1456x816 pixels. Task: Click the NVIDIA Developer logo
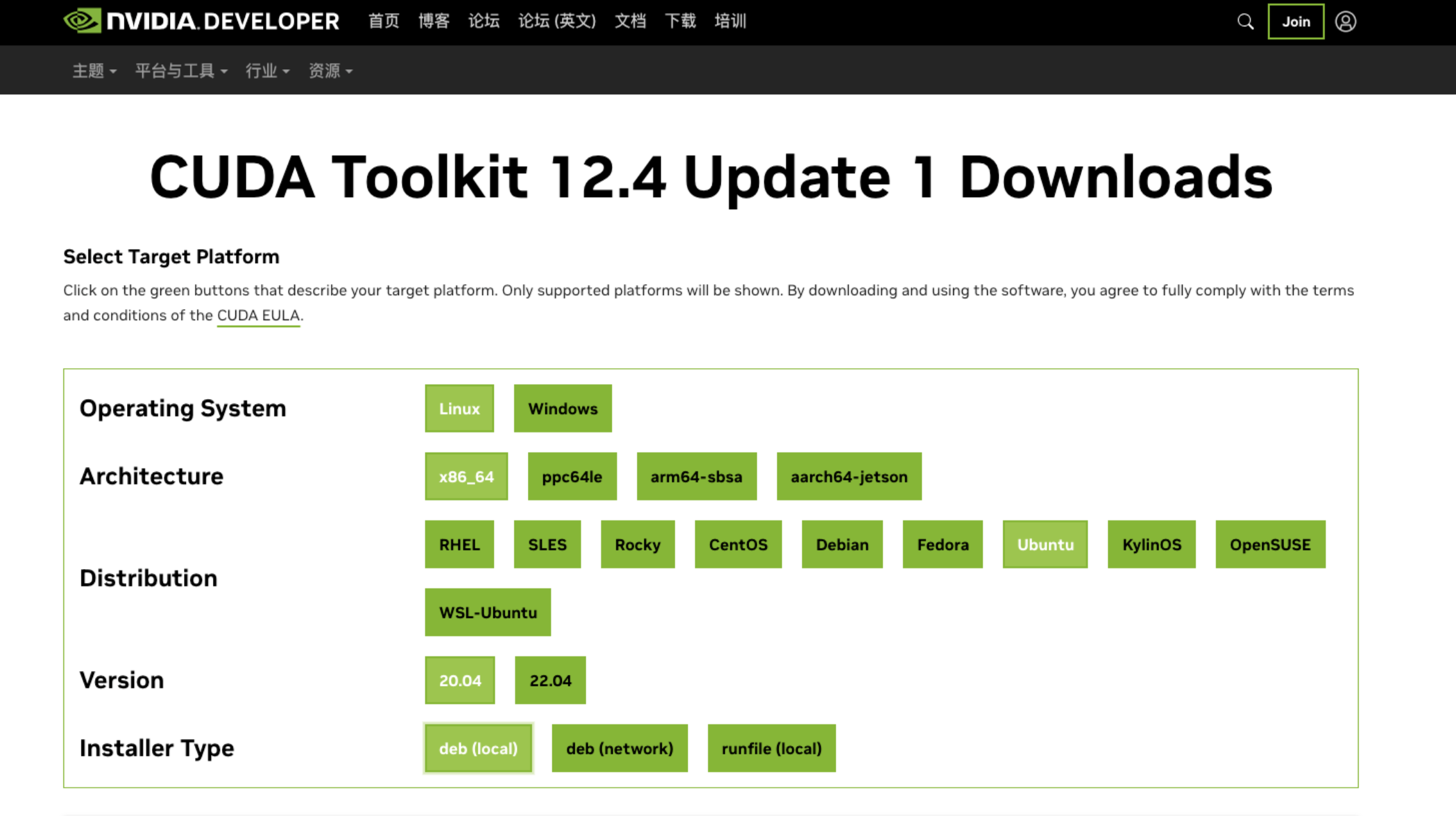(201, 21)
